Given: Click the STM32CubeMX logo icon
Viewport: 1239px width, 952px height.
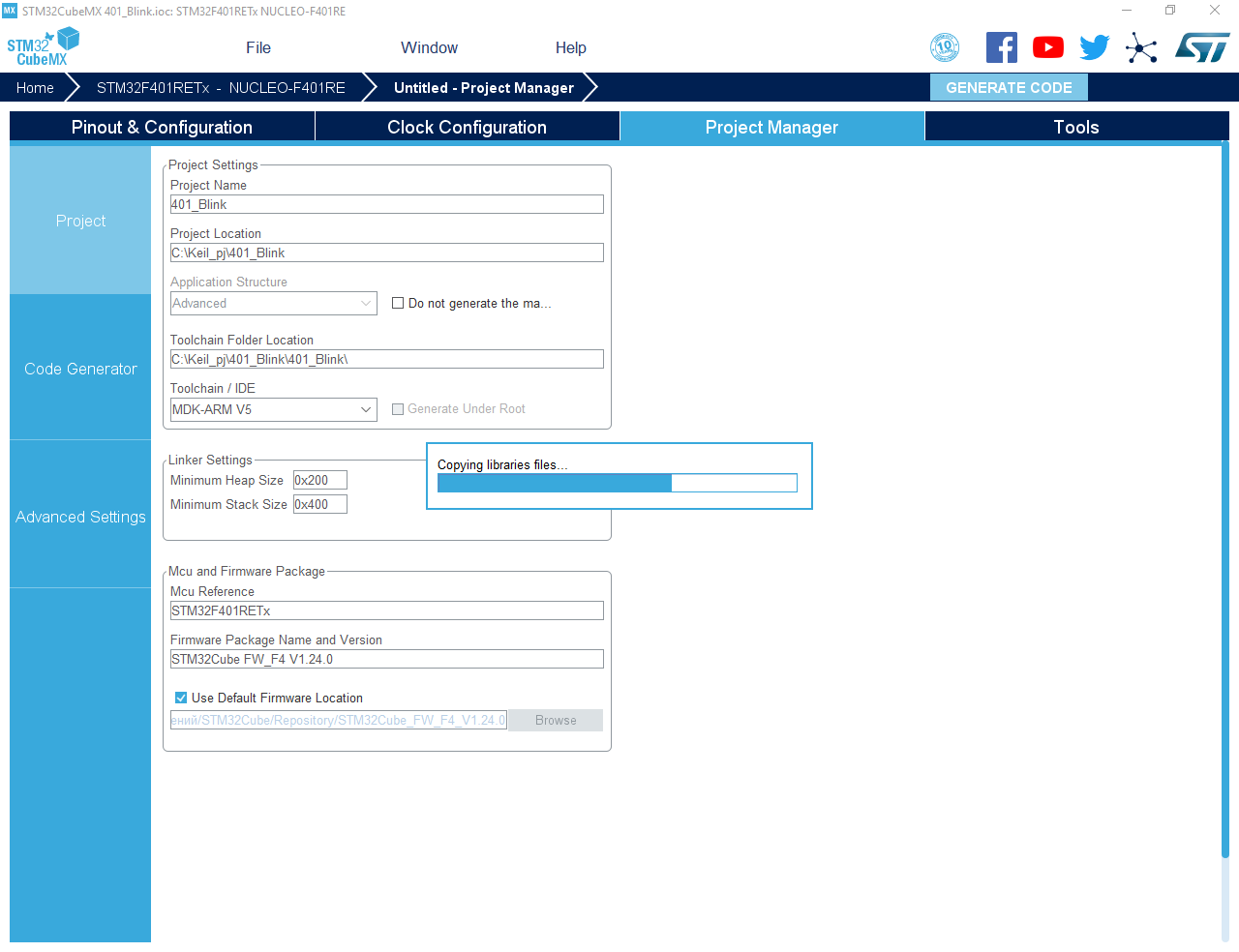Looking at the screenshot, I should tap(43, 47).
